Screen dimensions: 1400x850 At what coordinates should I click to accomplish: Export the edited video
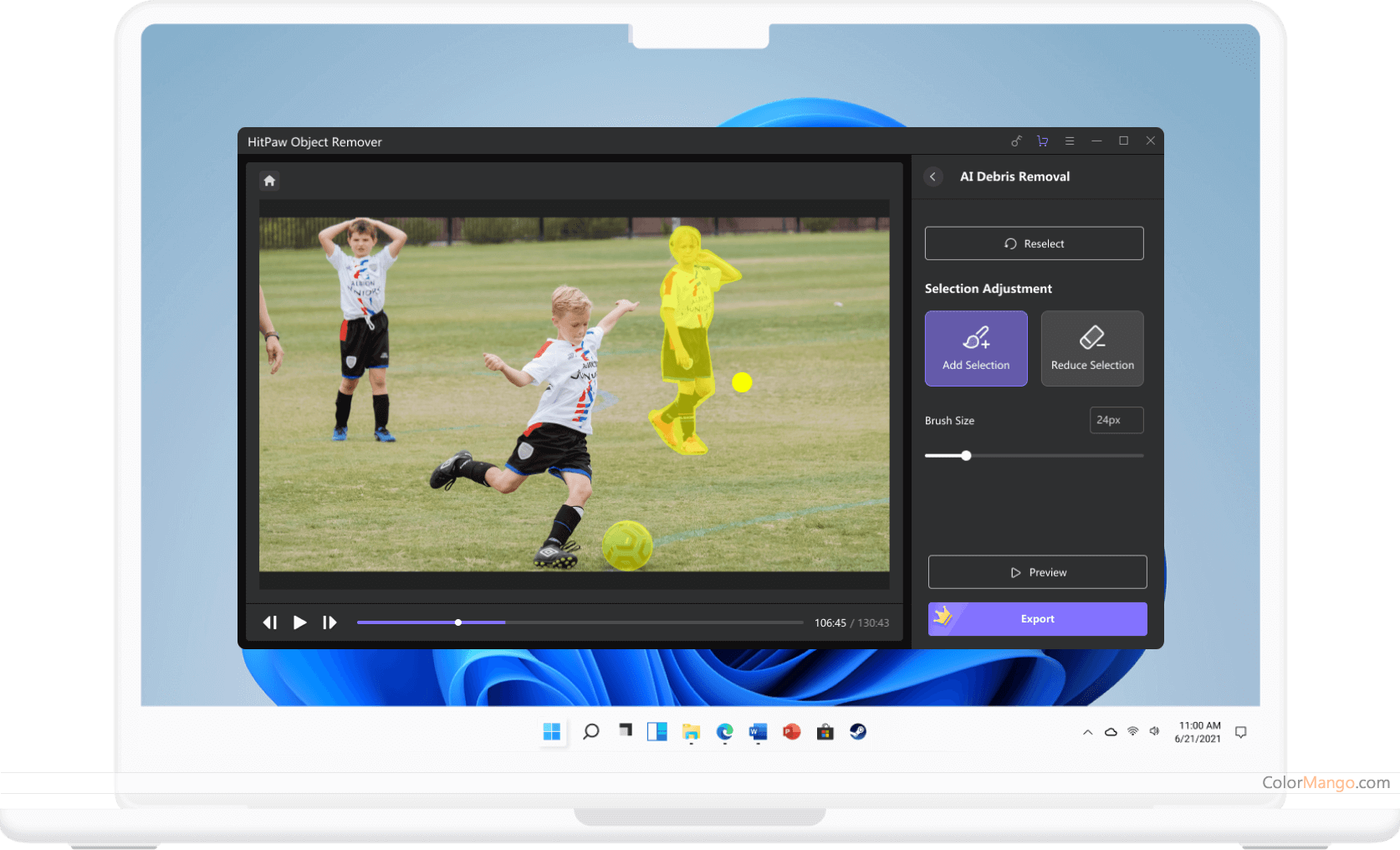[1037, 619]
